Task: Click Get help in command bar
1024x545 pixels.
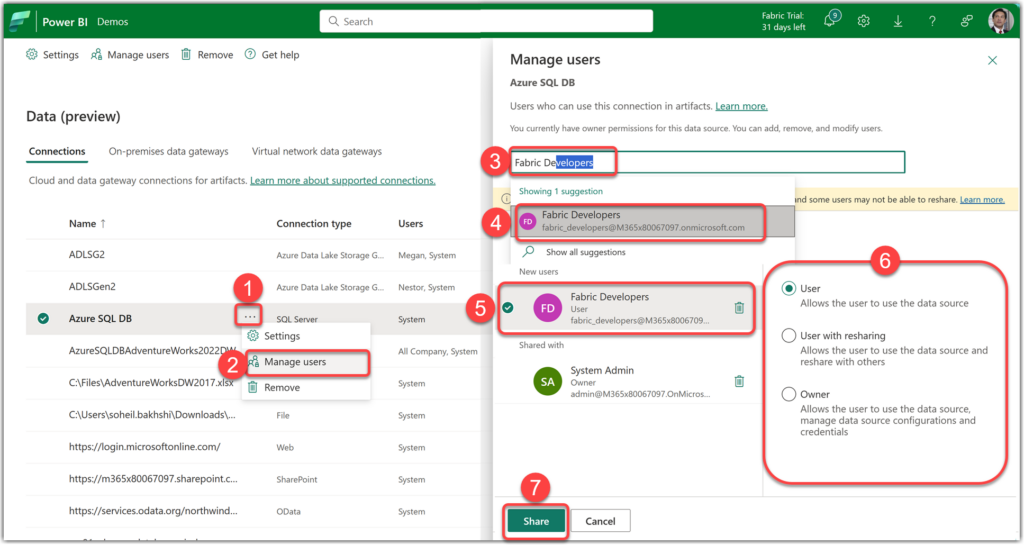Action: pos(272,55)
